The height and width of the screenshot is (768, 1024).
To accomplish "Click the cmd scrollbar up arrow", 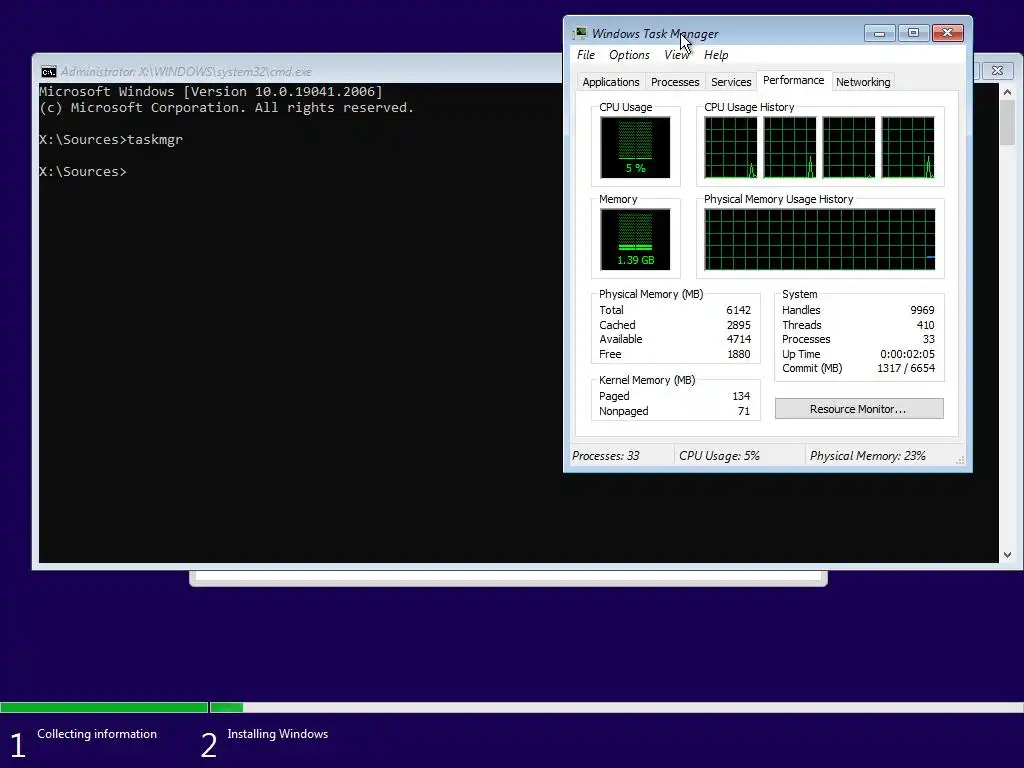I will tap(1007, 92).
